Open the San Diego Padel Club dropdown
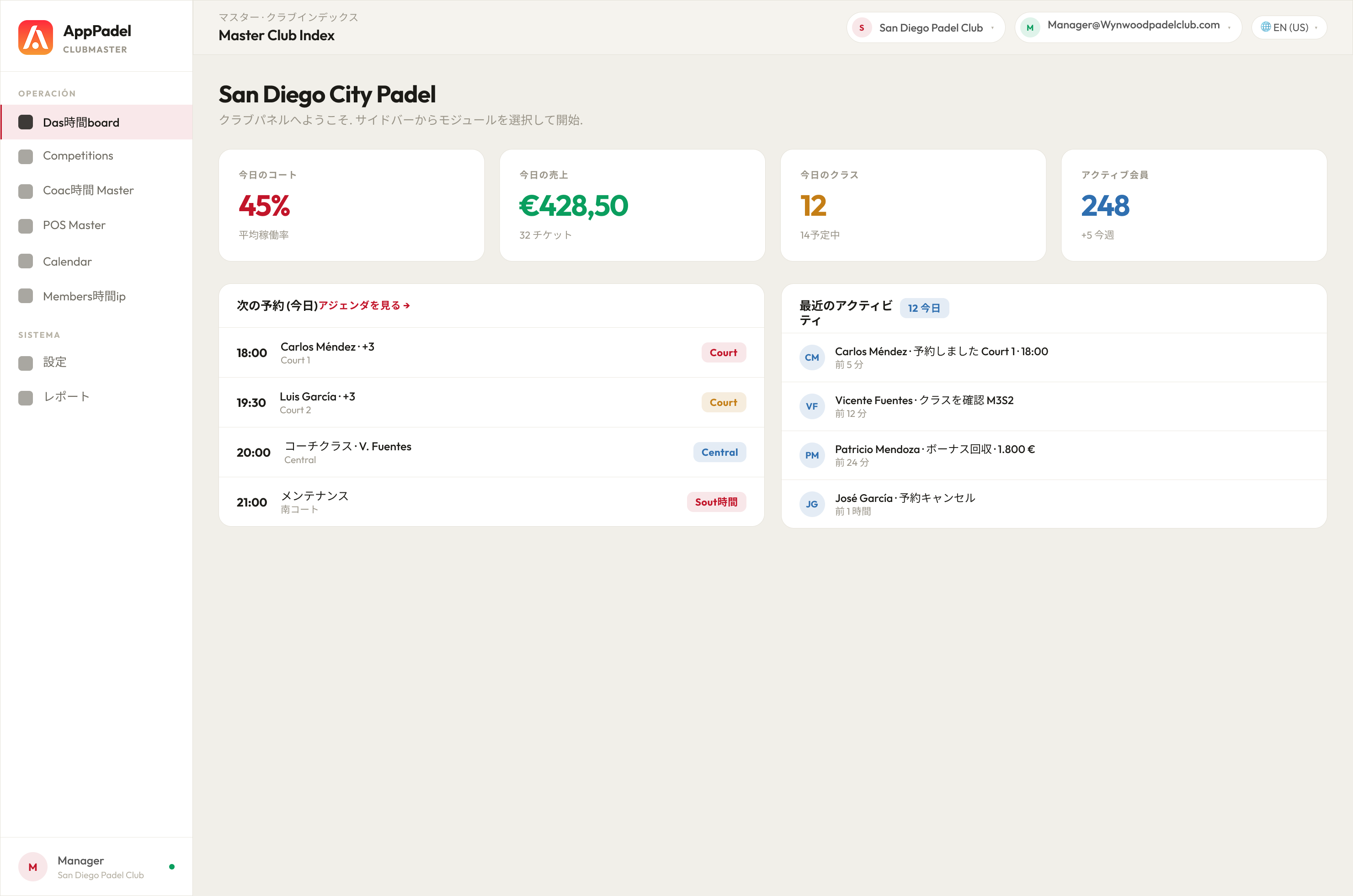Screen dimensions: 1353x896 pos(926,27)
